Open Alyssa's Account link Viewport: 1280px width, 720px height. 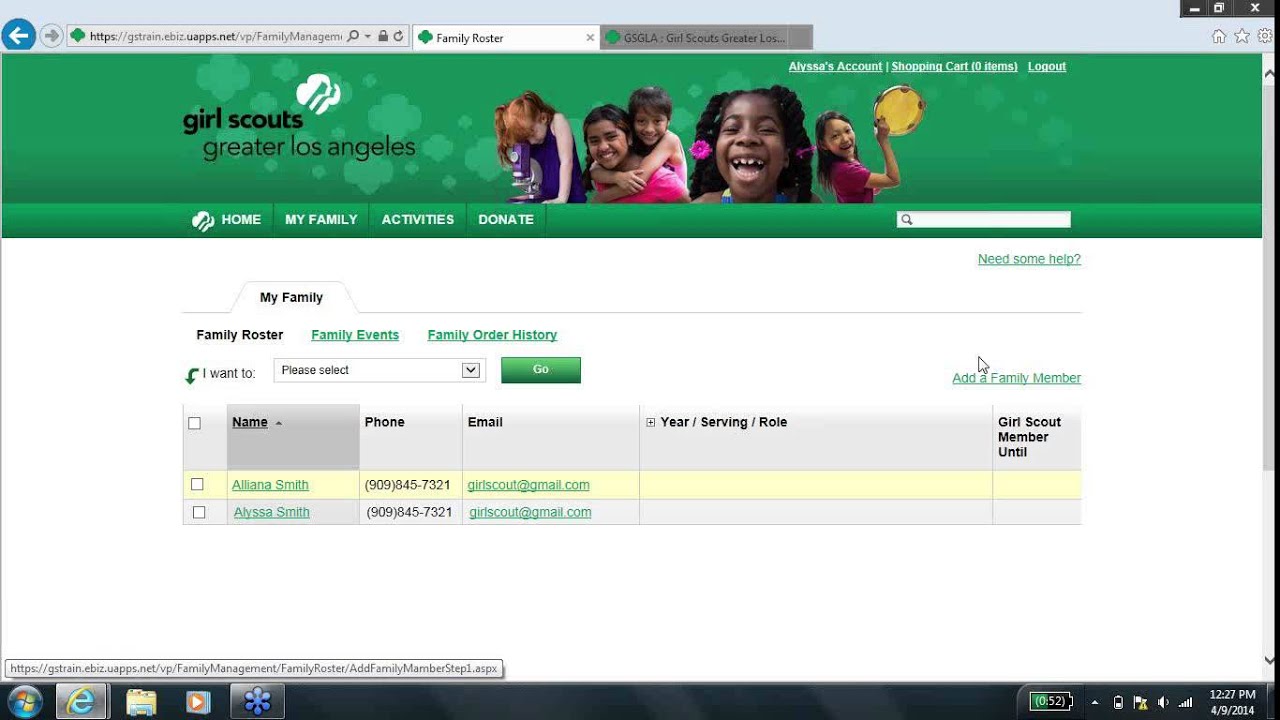(835, 67)
